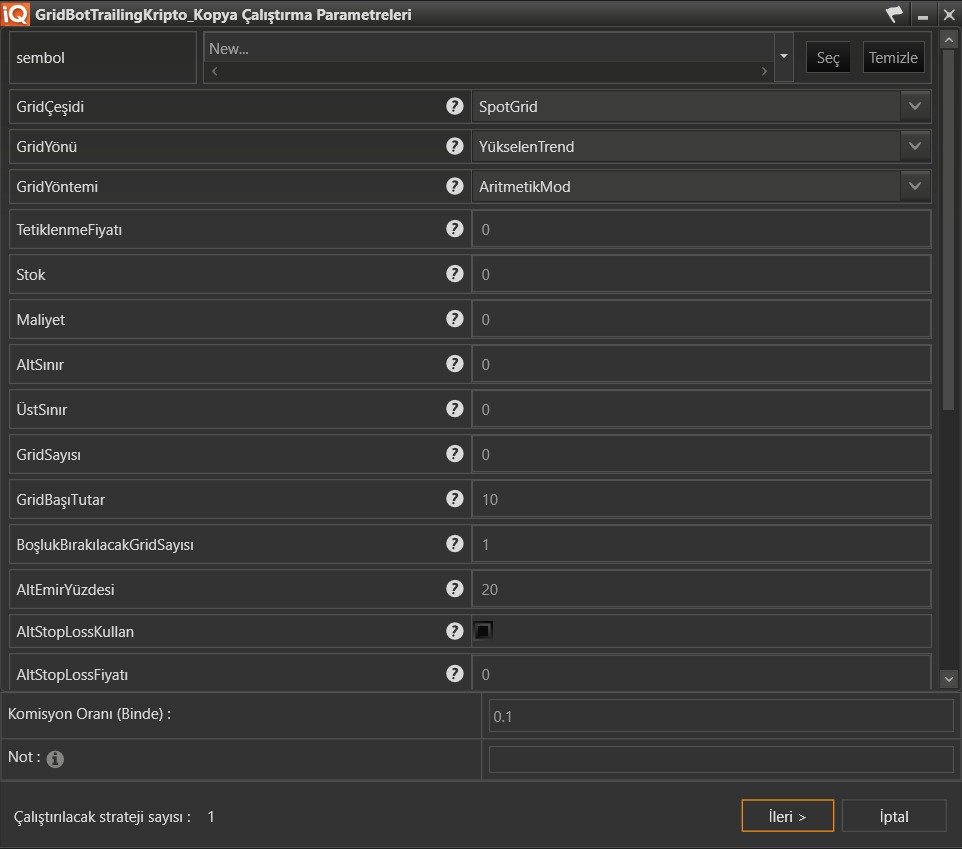
Task: Click the sembol box scroll right arrow
Action: (764, 71)
